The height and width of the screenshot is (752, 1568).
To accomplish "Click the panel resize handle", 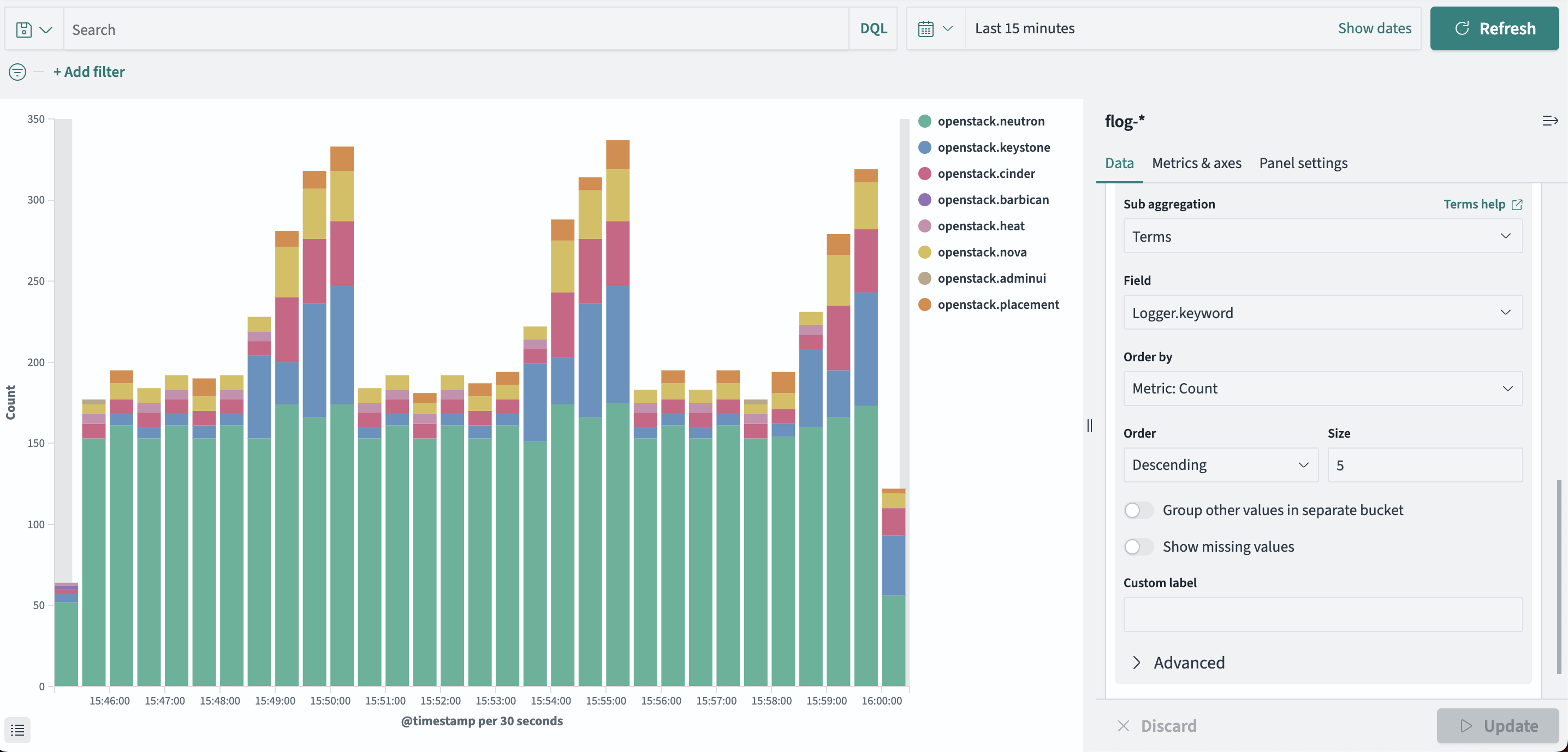I will coord(1090,426).
